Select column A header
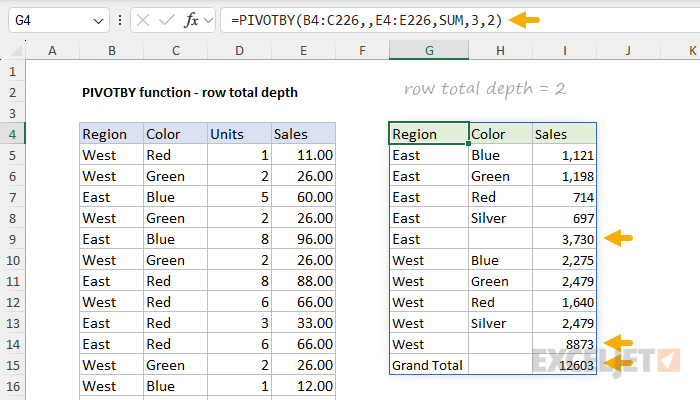Viewport: 700px width, 400px height. [52, 50]
